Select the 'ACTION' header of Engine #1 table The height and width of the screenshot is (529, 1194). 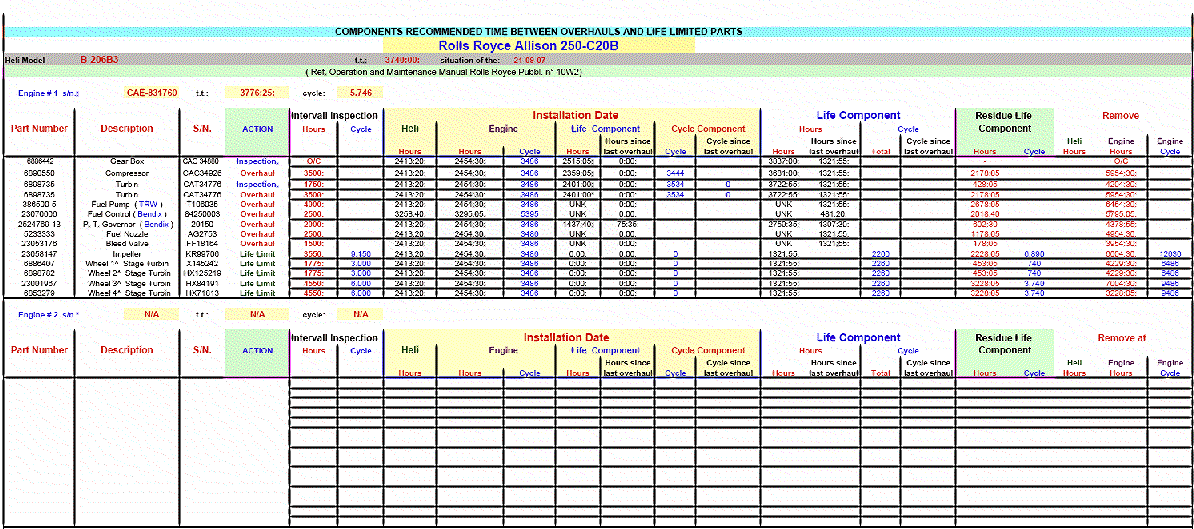tap(257, 129)
